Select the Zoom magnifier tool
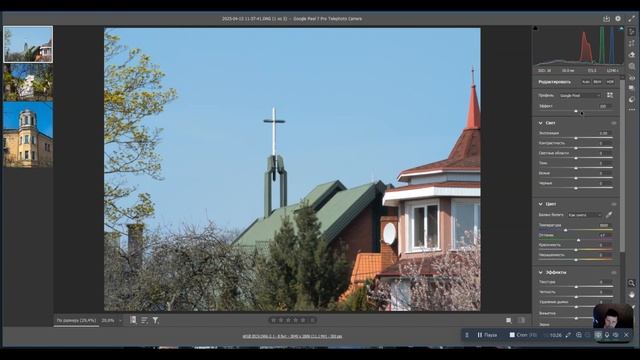Image resolution: width=640 pixels, height=360 pixels. click(x=631, y=283)
